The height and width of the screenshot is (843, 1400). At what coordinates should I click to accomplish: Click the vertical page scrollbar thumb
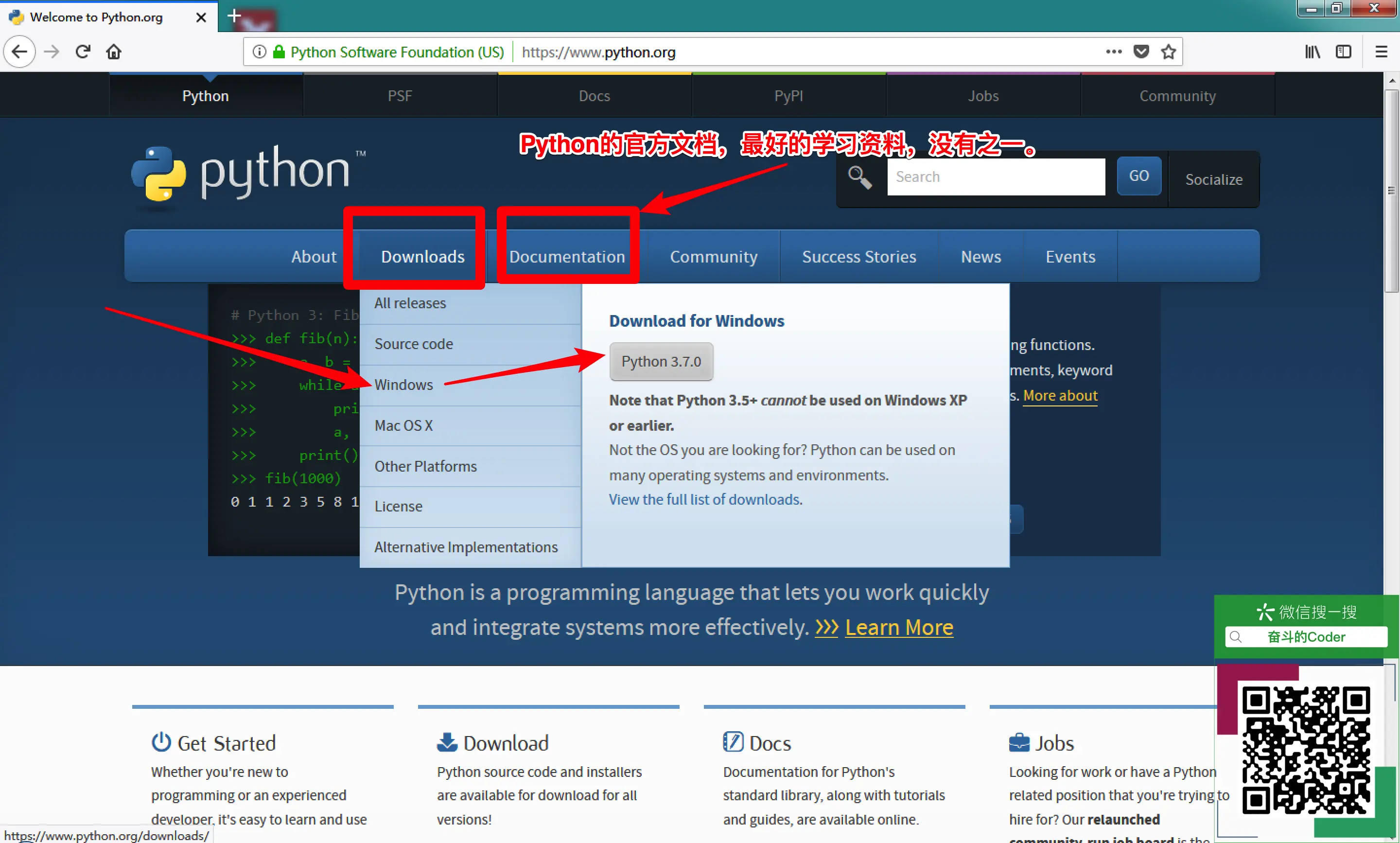[1391, 190]
